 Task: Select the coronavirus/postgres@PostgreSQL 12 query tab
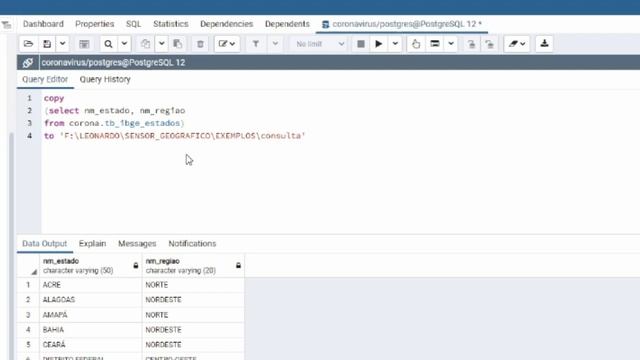pos(402,24)
